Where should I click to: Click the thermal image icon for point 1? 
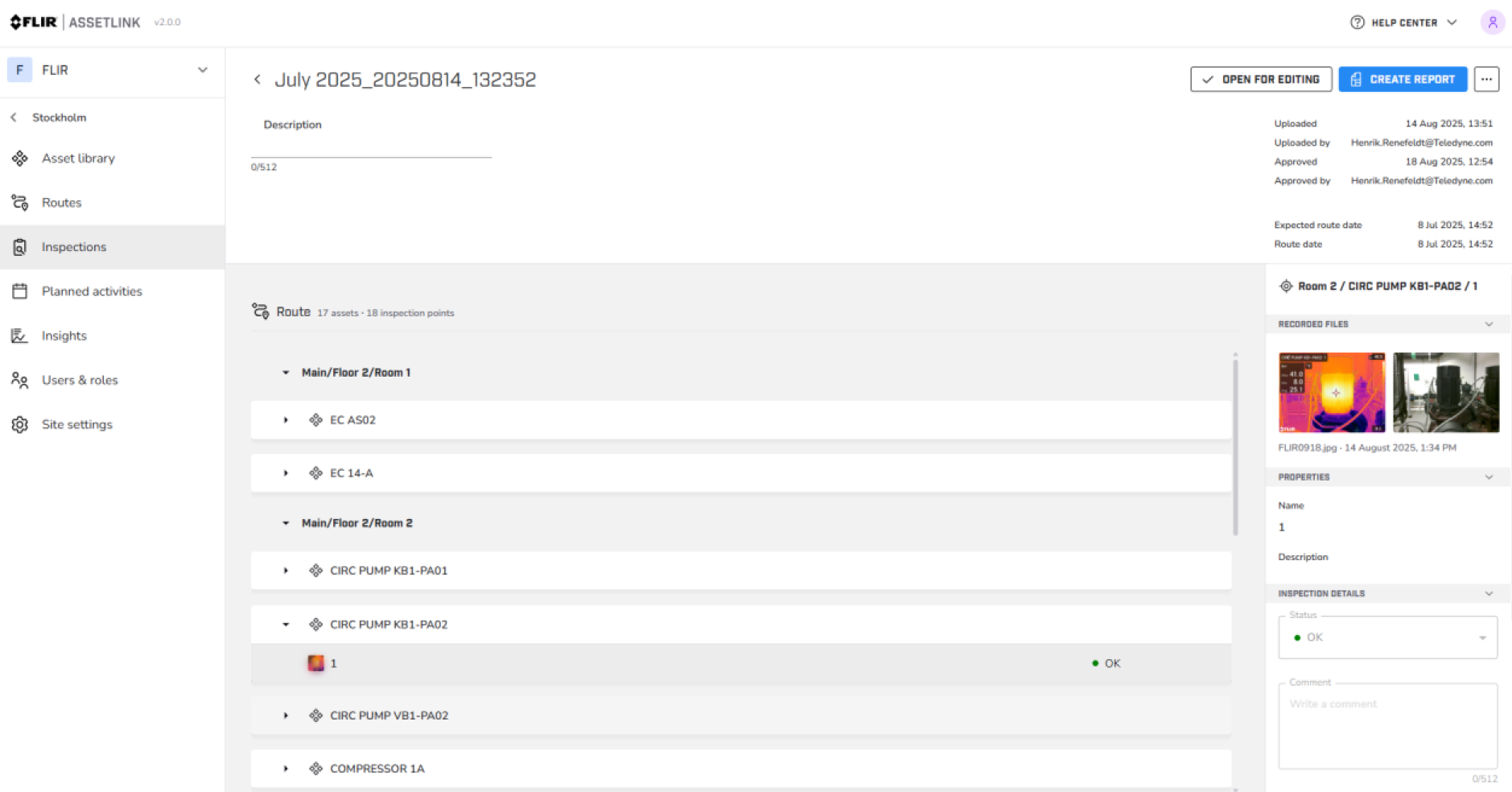315,663
